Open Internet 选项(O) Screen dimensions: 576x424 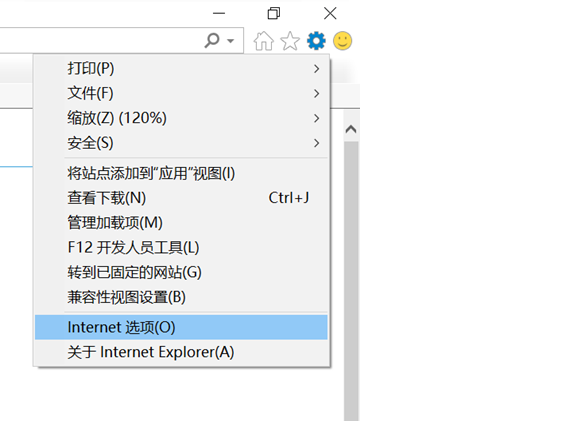(x=181, y=327)
